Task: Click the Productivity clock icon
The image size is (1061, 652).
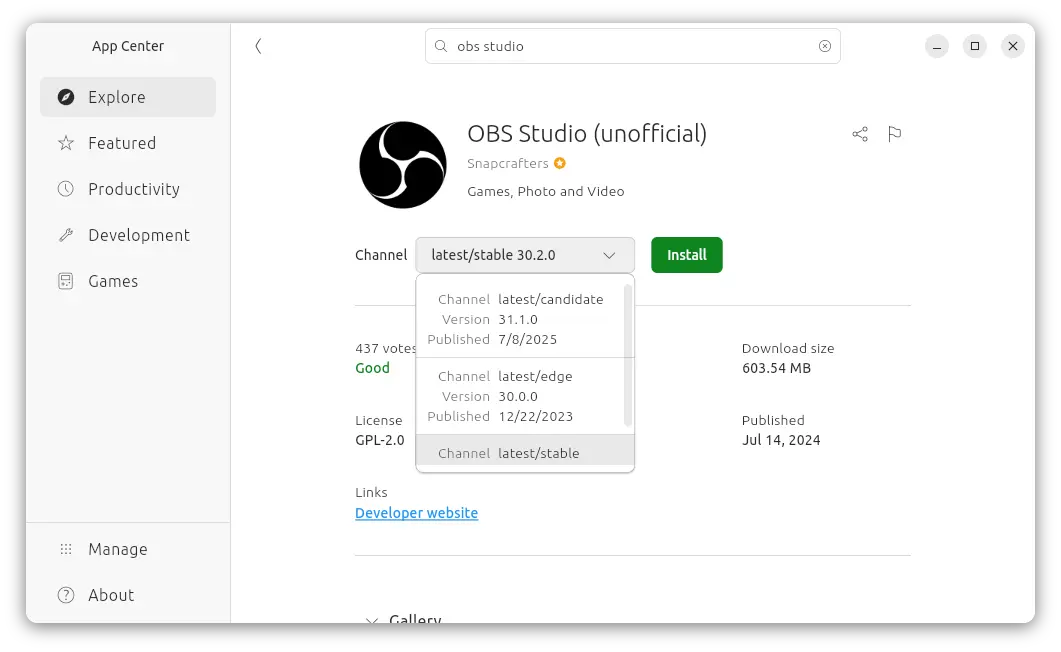Action: 66,189
